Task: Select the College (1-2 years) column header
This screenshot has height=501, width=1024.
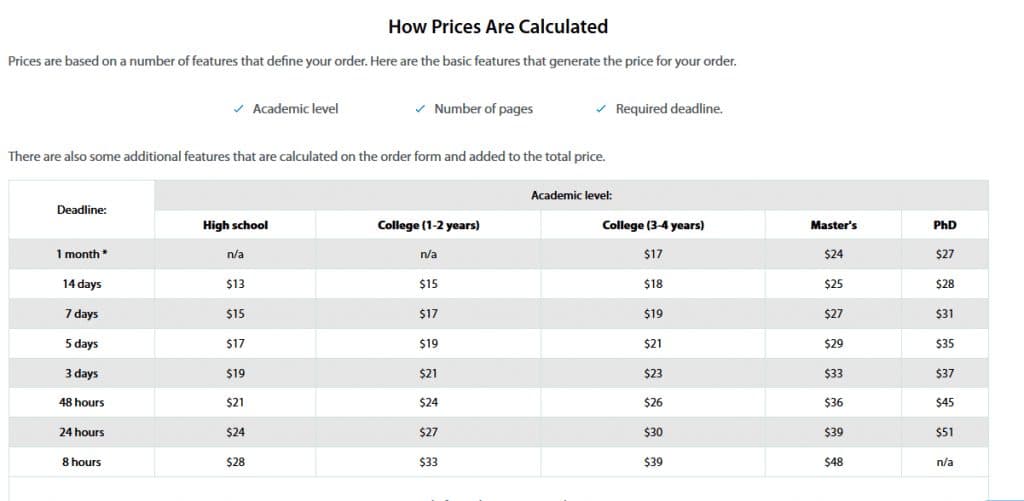Action: [x=428, y=225]
